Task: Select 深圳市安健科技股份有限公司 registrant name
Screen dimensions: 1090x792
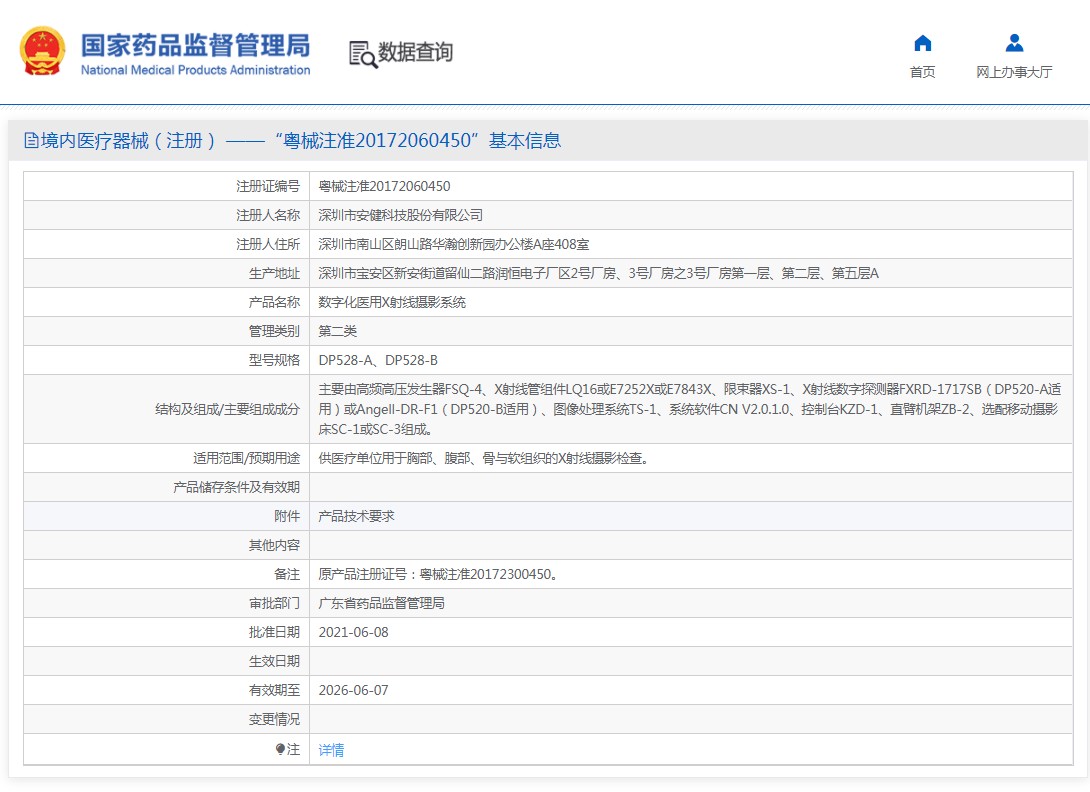Action: (x=400, y=216)
